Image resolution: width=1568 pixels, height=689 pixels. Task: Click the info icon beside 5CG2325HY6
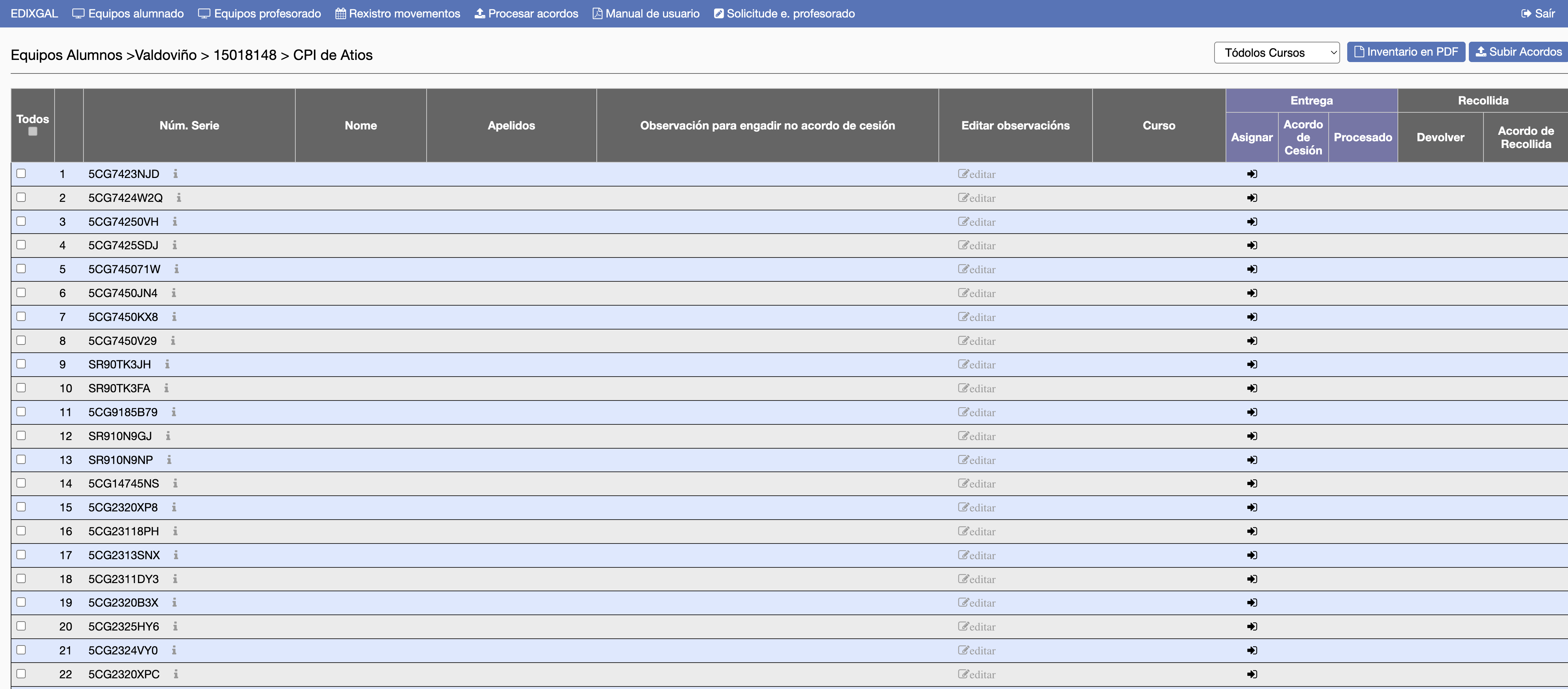[175, 626]
